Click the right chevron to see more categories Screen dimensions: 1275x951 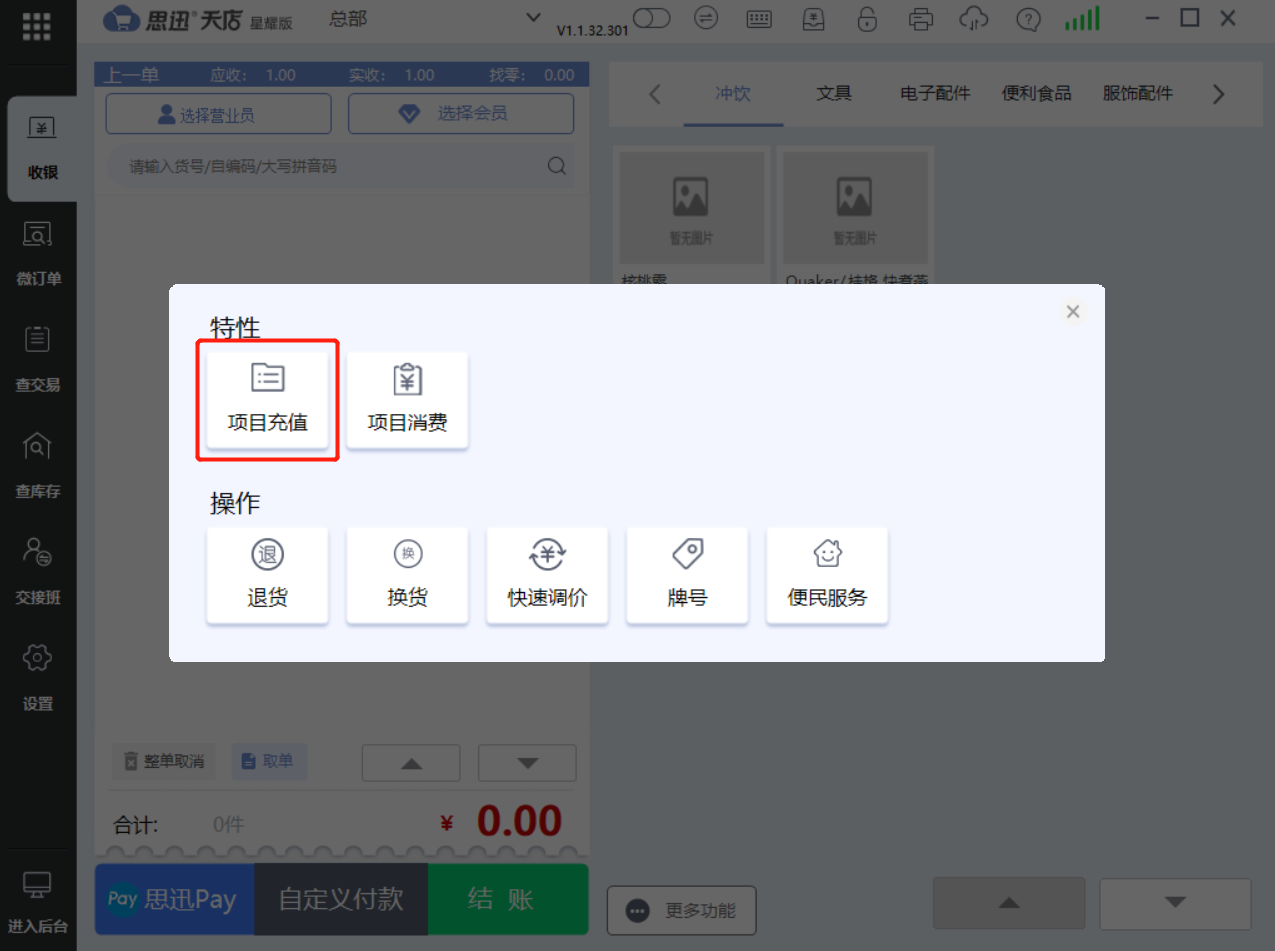(1218, 93)
